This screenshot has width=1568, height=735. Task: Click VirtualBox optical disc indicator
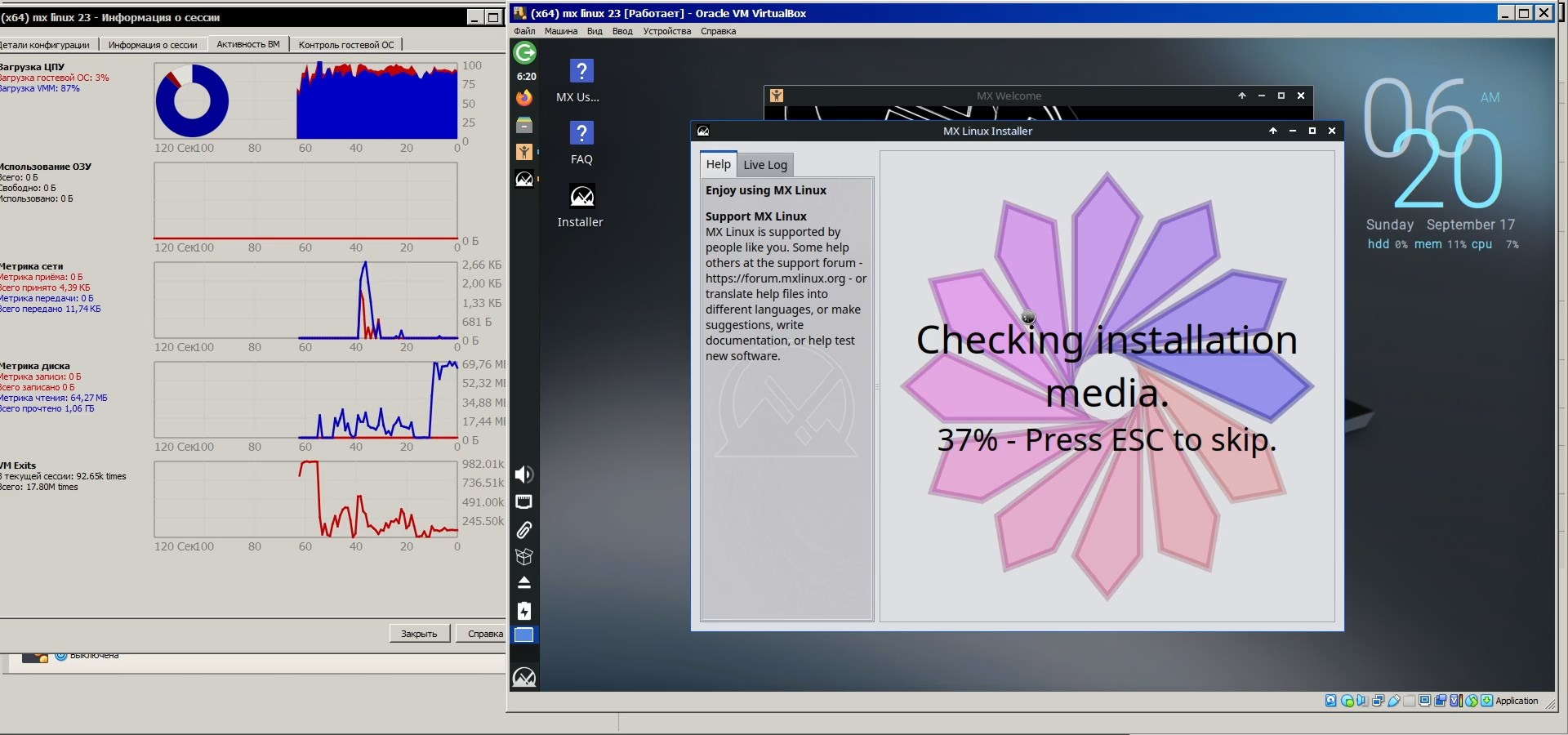tap(1347, 701)
